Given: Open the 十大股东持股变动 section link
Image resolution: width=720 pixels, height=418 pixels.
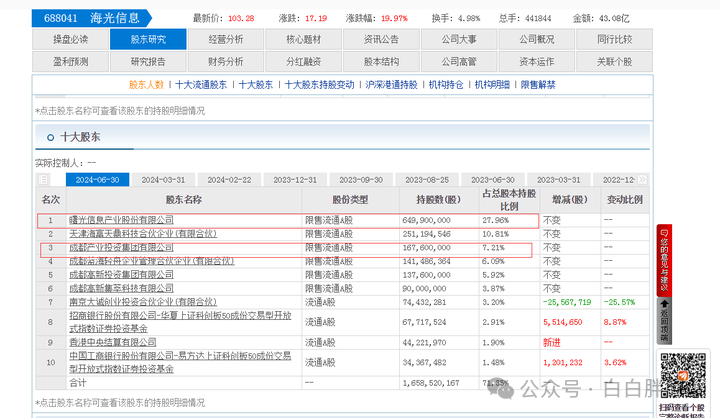Looking at the screenshot, I should click(320, 85).
